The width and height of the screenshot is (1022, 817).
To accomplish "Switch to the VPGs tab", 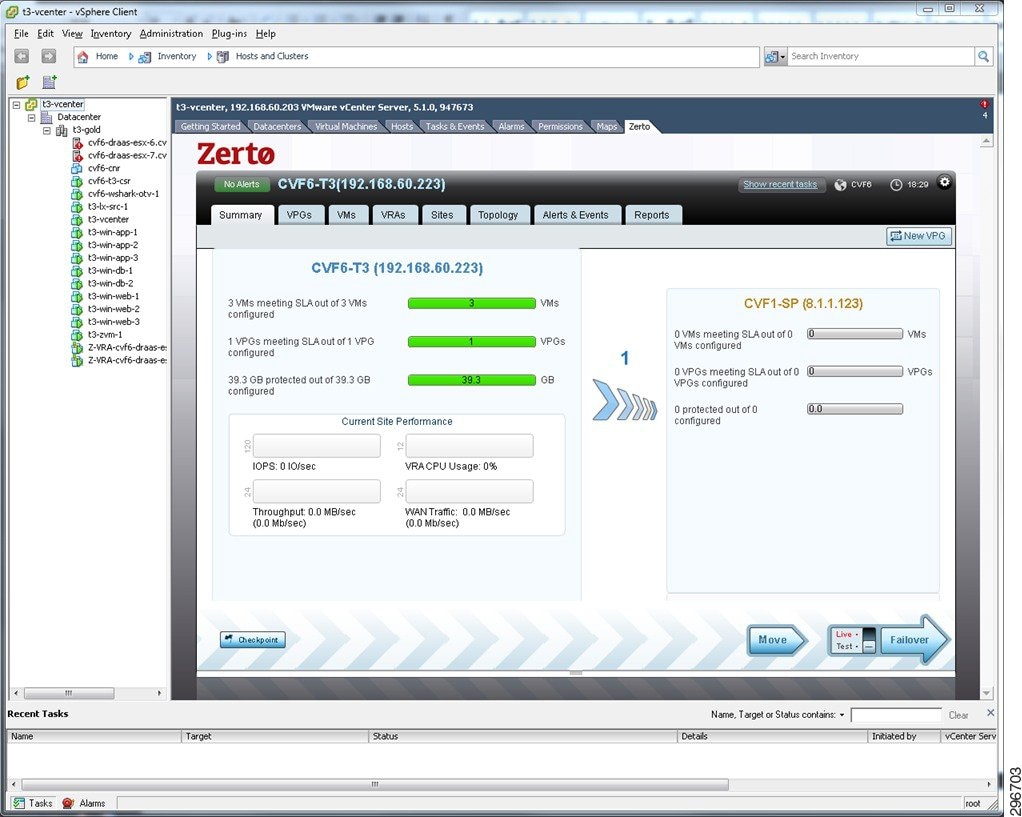I will pyautogui.click(x=299, y=215).
